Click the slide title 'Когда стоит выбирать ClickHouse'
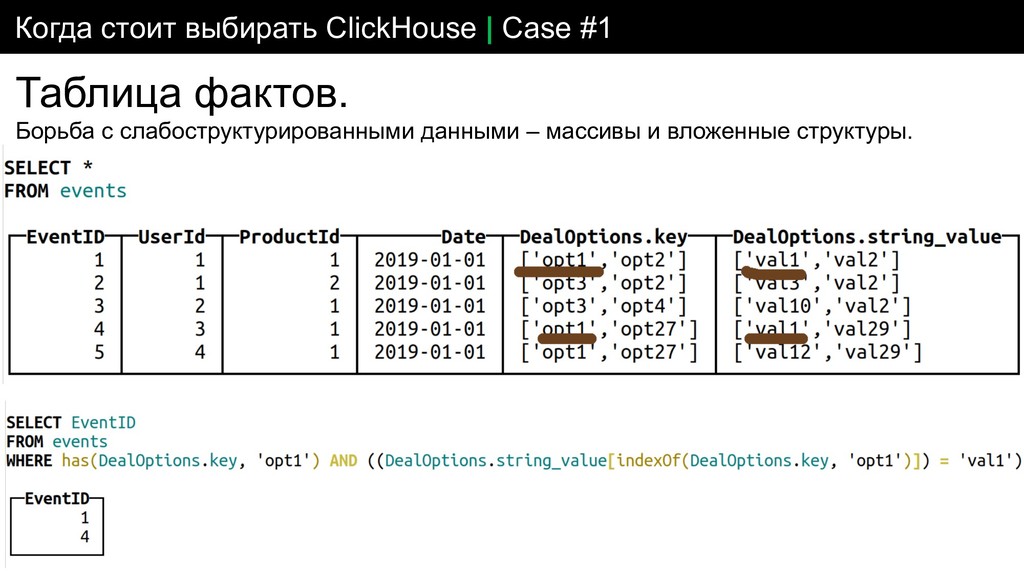The width and height of the screenshot is (1024, 576). pyautogui.click(x=246, y=28)
